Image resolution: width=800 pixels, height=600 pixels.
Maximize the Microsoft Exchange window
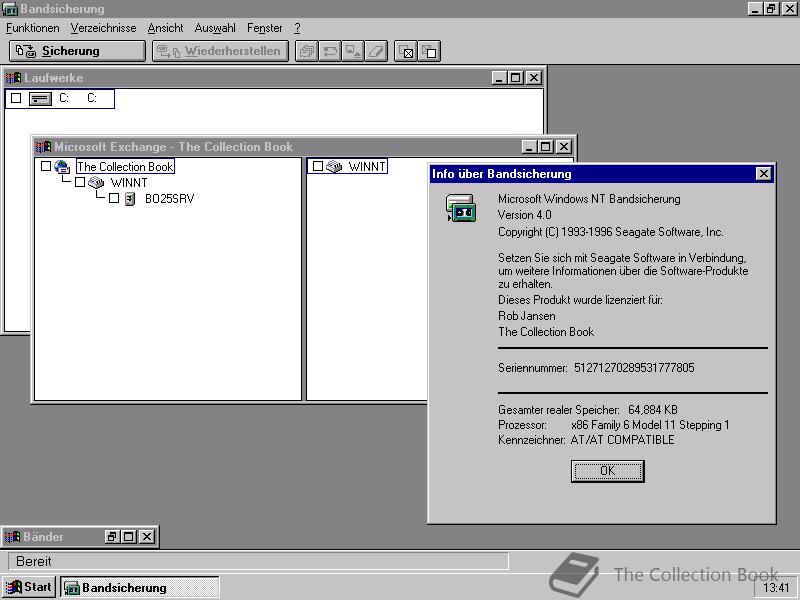coord(546,147)
